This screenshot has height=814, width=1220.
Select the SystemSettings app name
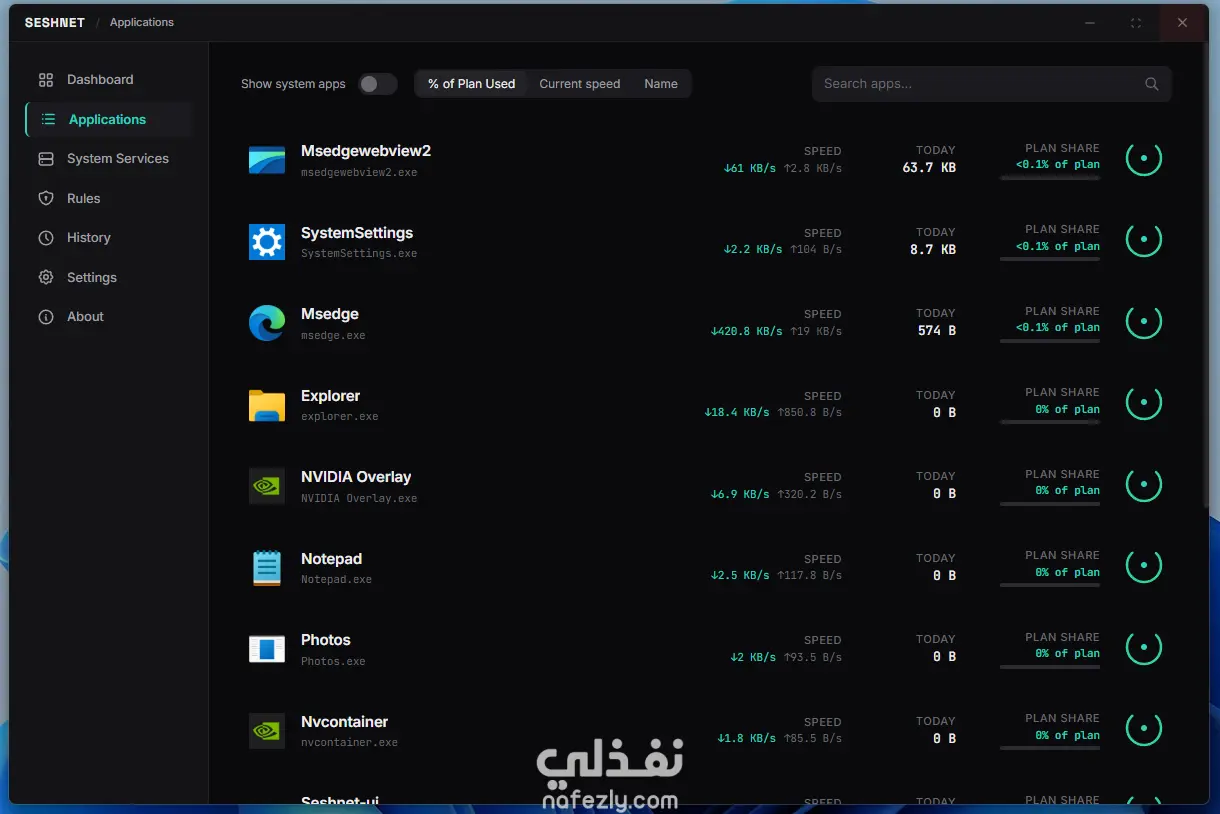[357, 233]
